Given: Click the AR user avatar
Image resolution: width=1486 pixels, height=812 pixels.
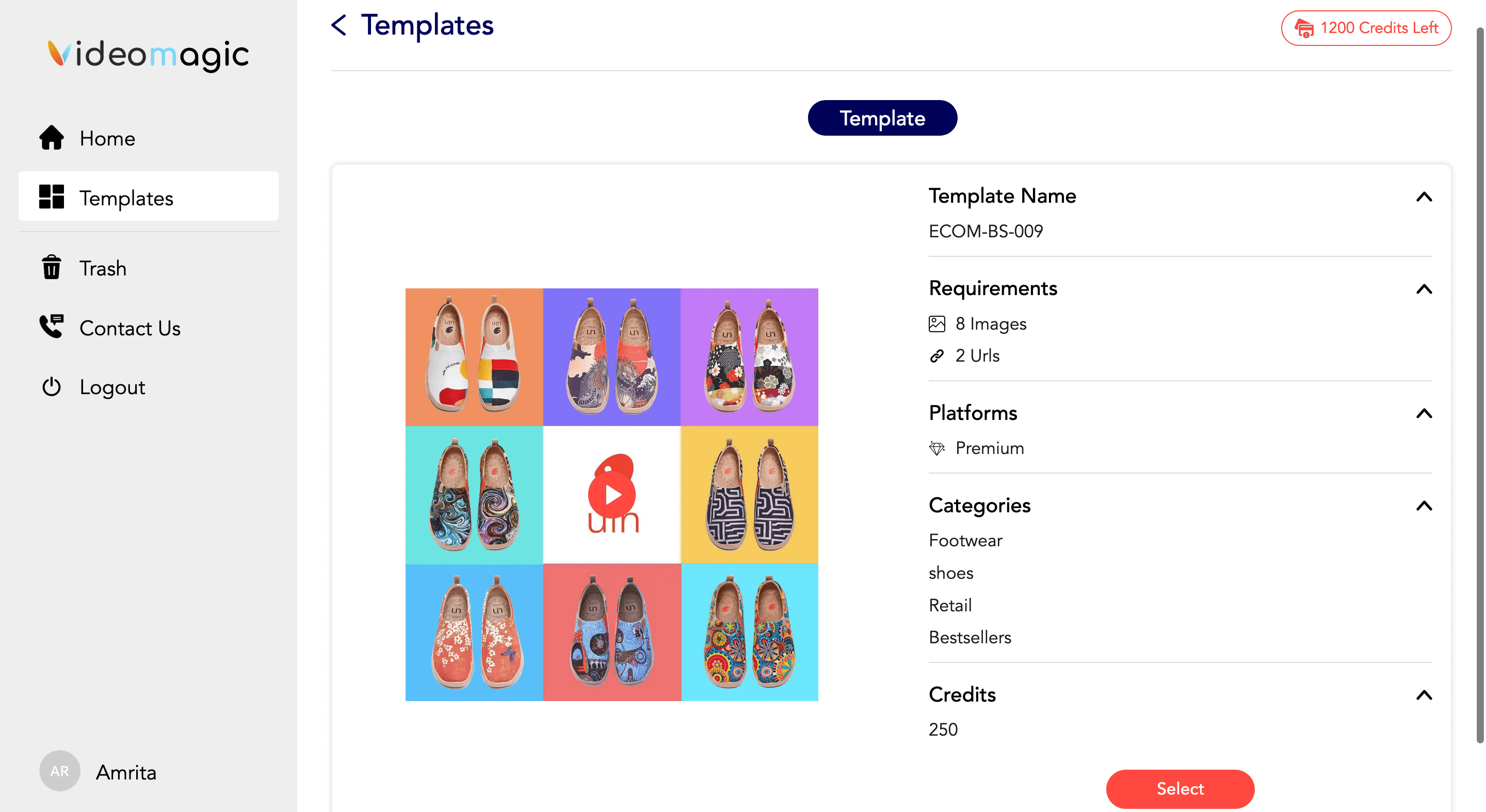Looking at the screenshot, I should [x=59, y=771].
